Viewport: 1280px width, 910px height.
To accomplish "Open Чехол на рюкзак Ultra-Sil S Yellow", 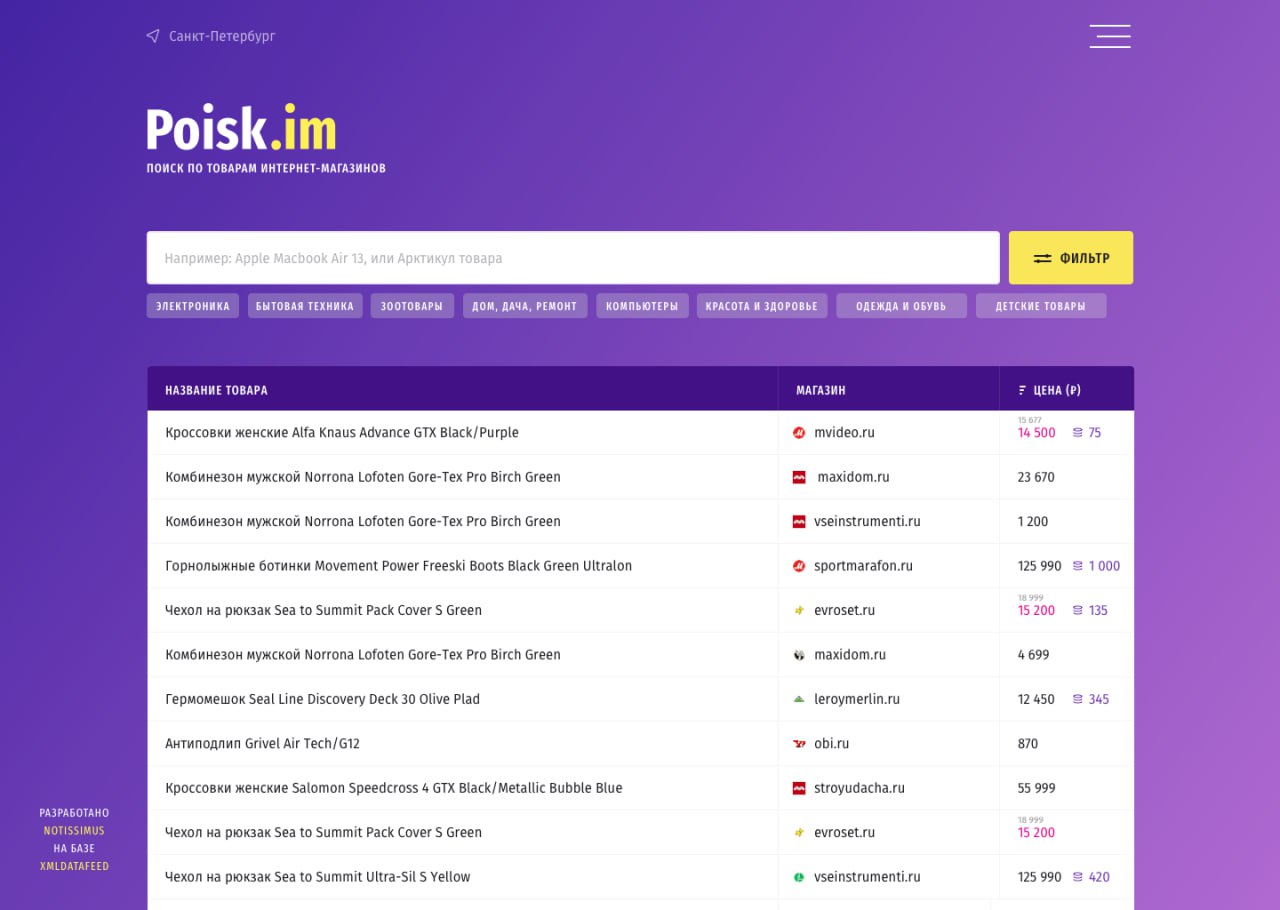I will pyautogui.click(x=318, y=877).
